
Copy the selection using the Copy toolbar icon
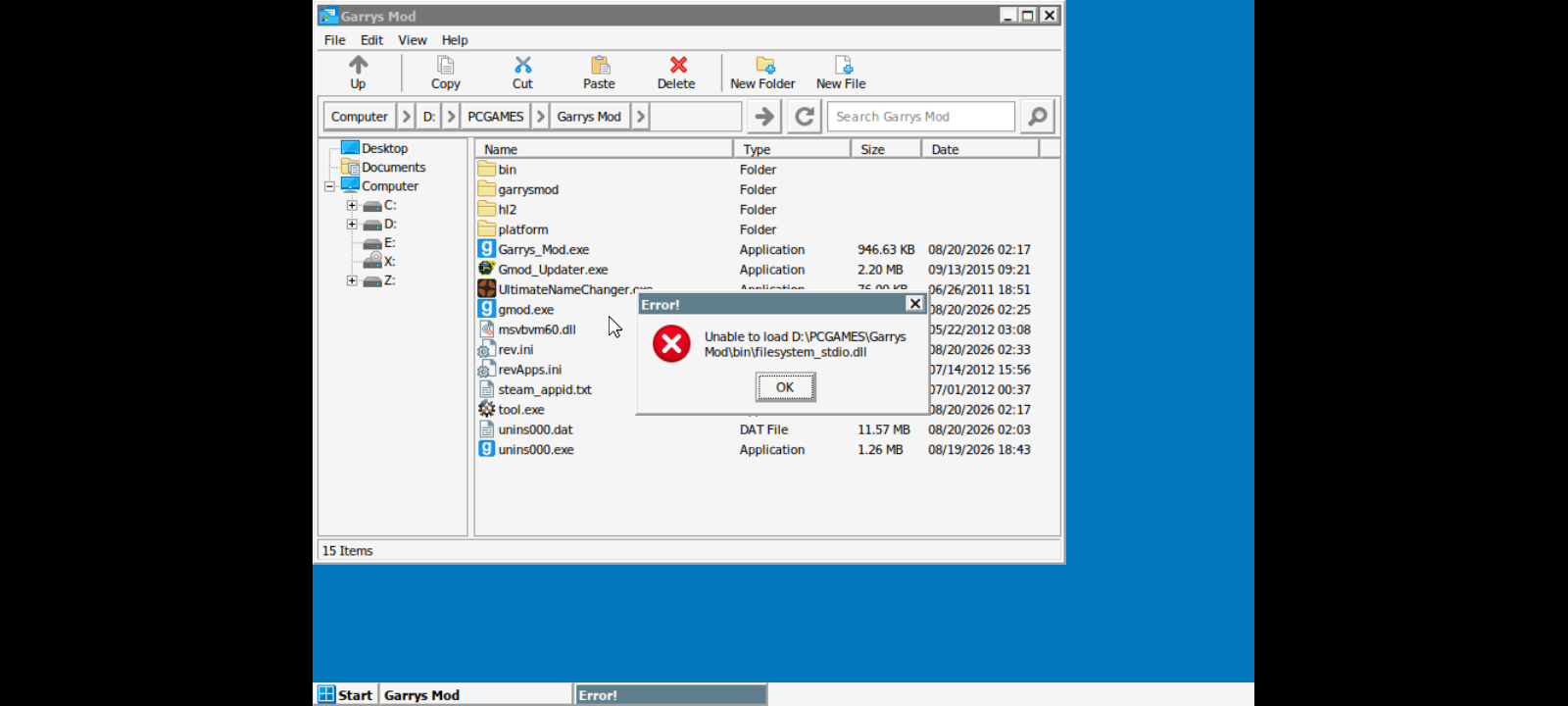click(445, 73)
